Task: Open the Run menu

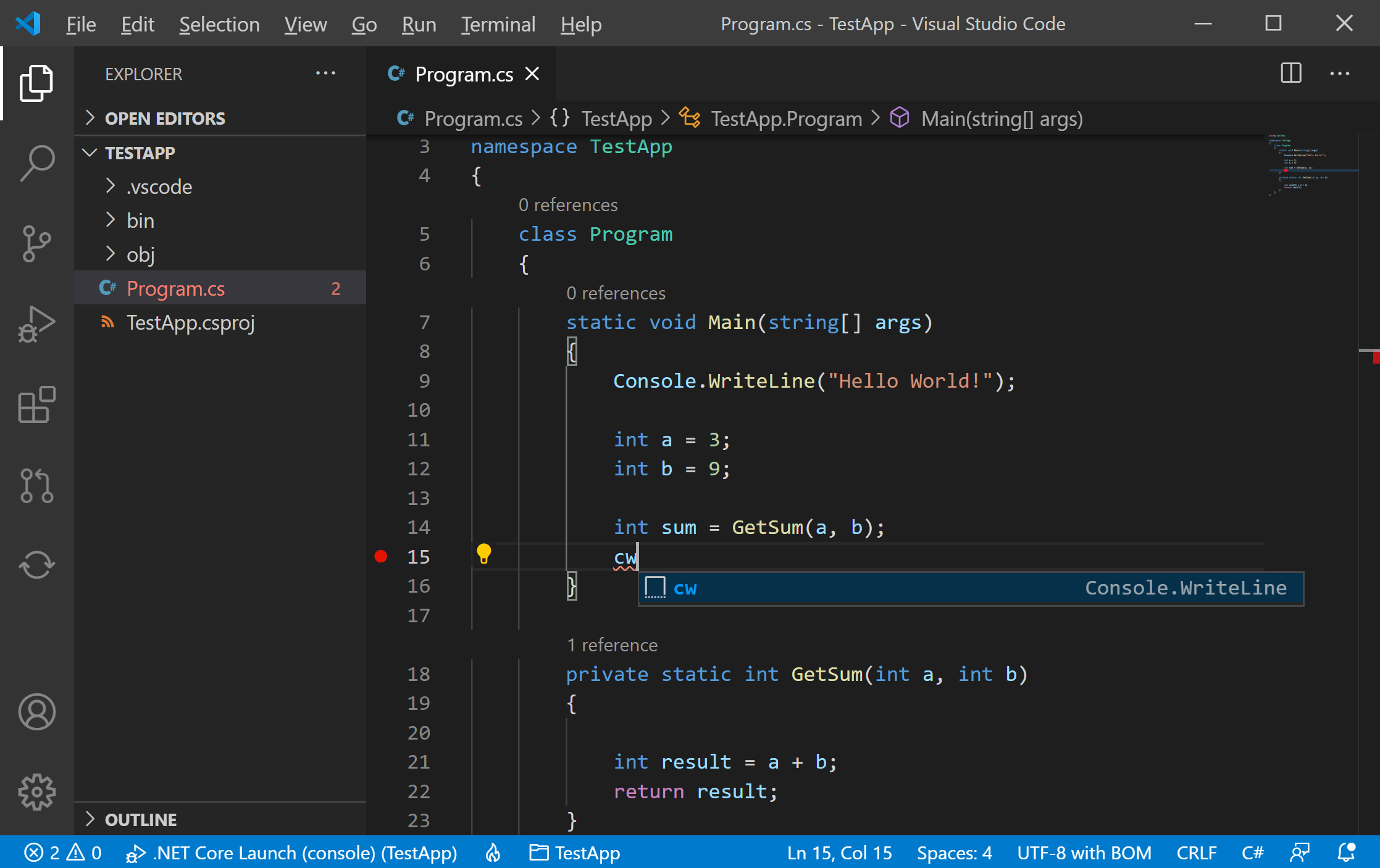Action: (419, 25)
